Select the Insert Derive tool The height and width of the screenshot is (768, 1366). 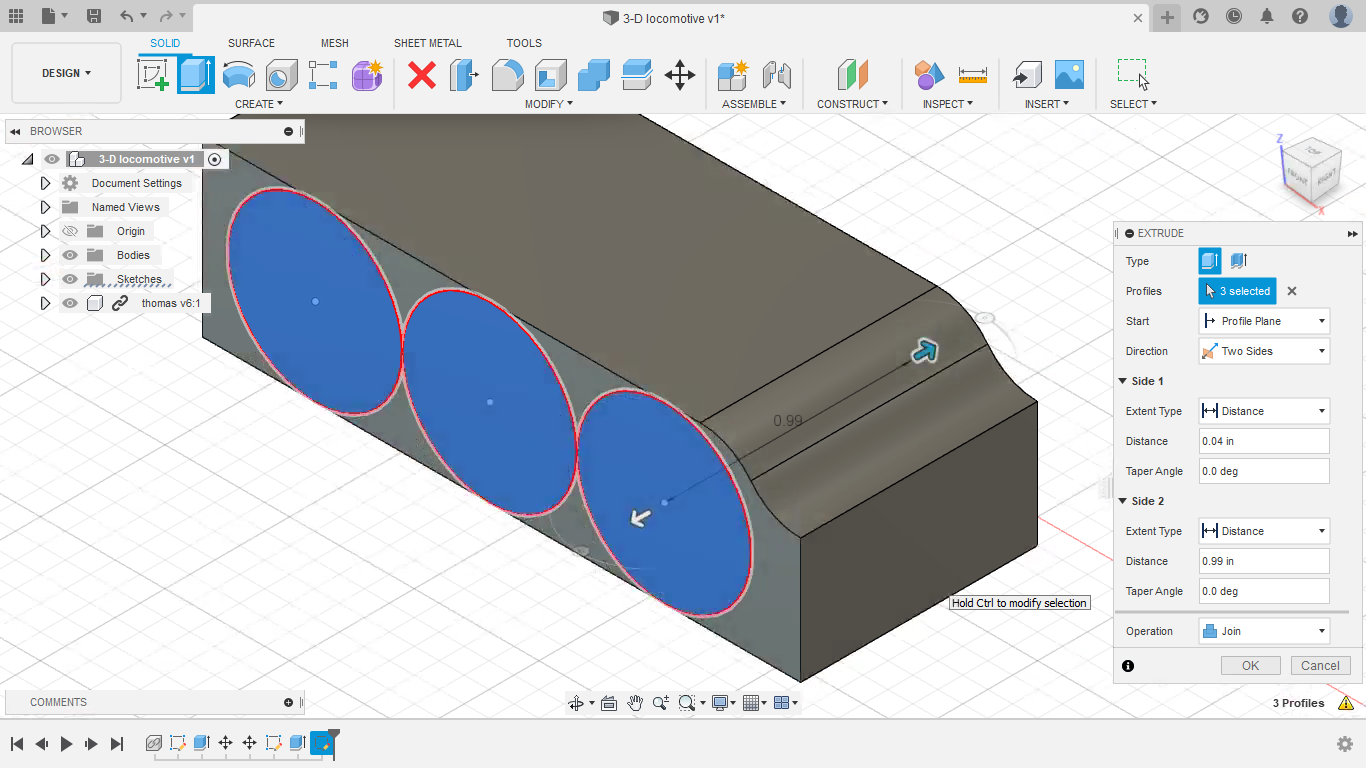coord(1026,75)
